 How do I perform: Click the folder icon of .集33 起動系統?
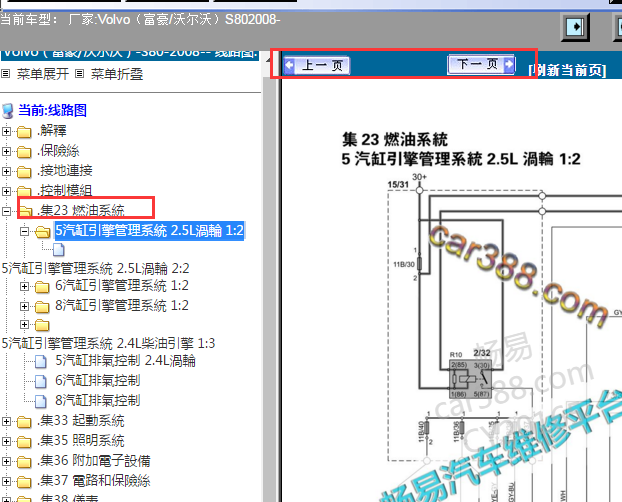coord(24,422)
